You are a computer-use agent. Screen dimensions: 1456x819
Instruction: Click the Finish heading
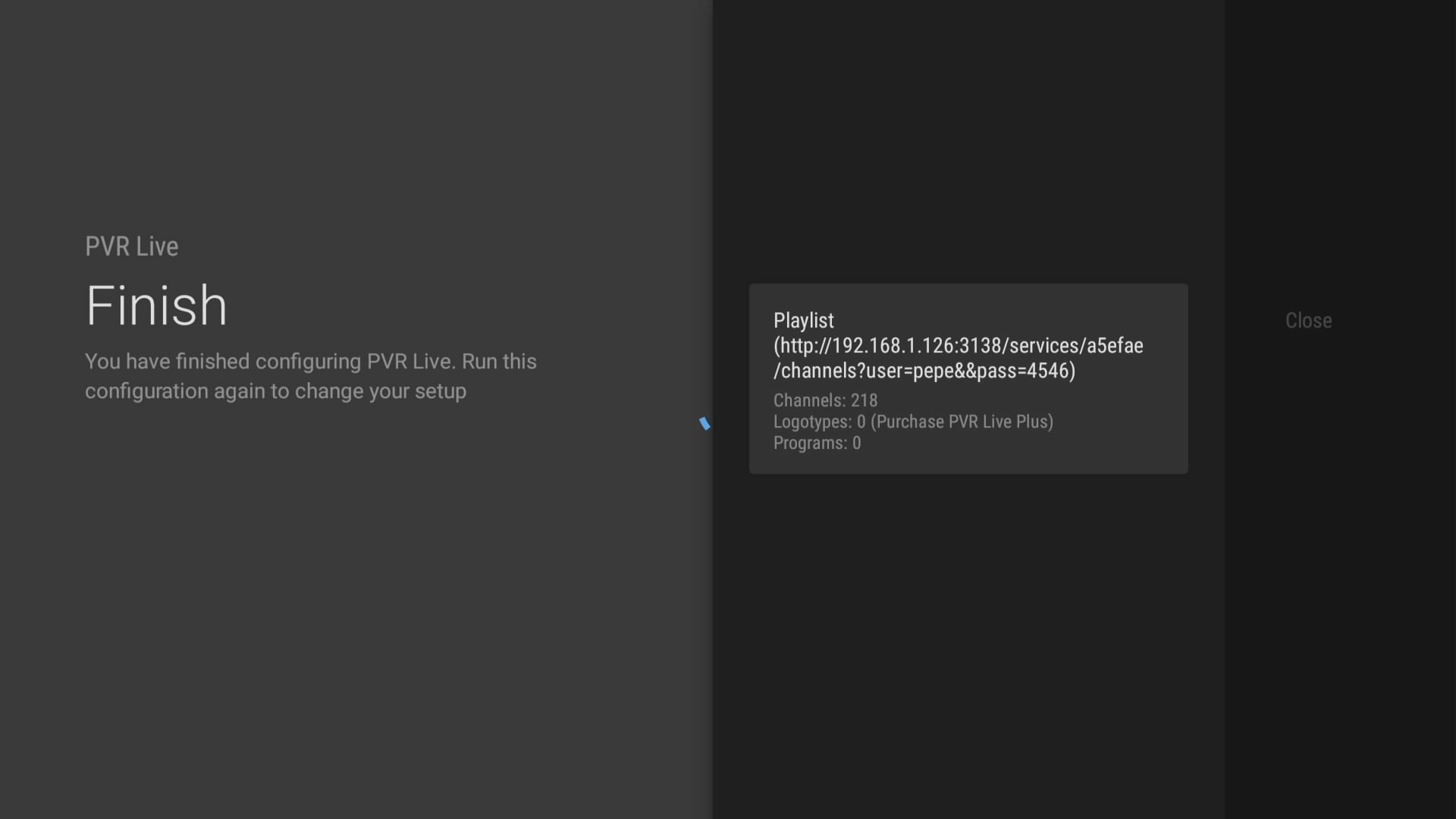(156, 306)
